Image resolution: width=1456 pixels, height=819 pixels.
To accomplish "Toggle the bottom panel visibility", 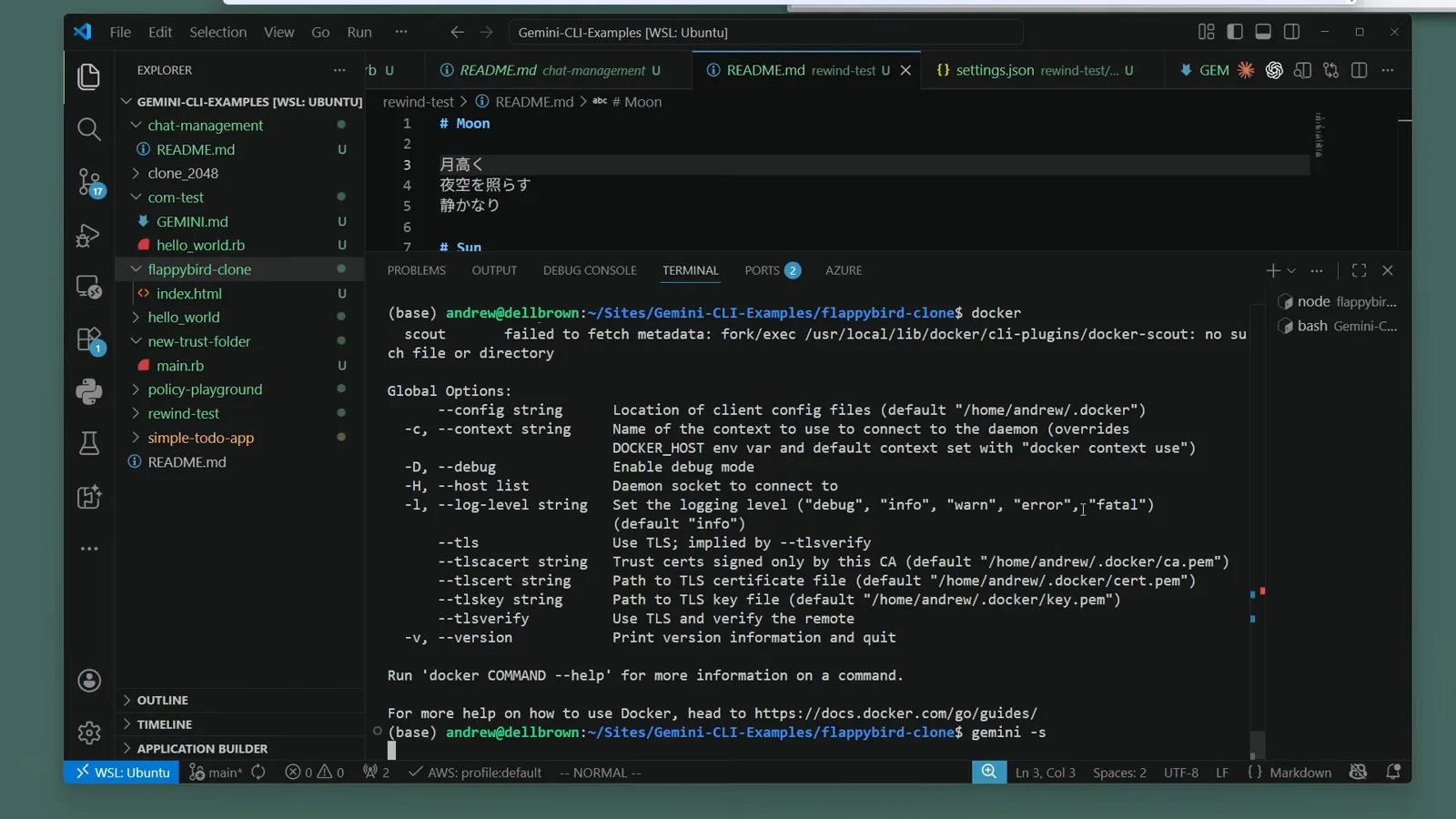I will coord(1263,32).
